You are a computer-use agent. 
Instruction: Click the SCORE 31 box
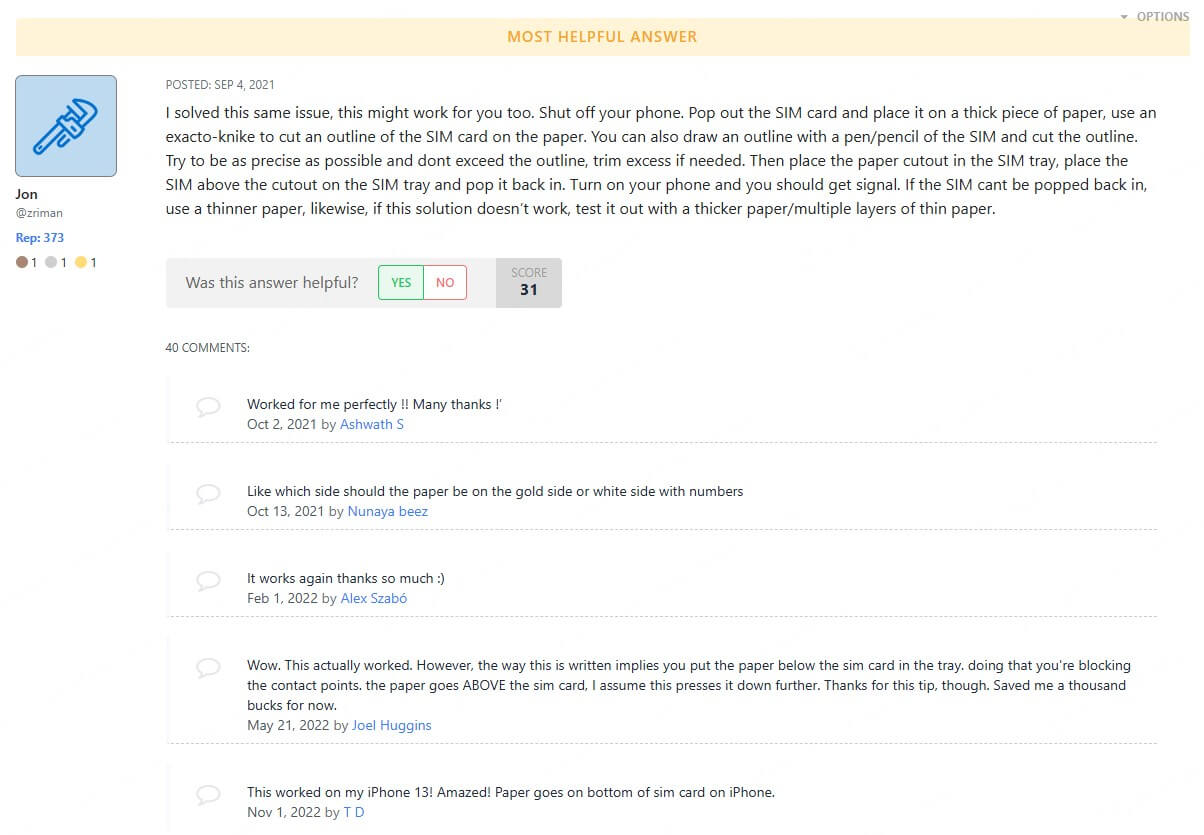point(528,282)
